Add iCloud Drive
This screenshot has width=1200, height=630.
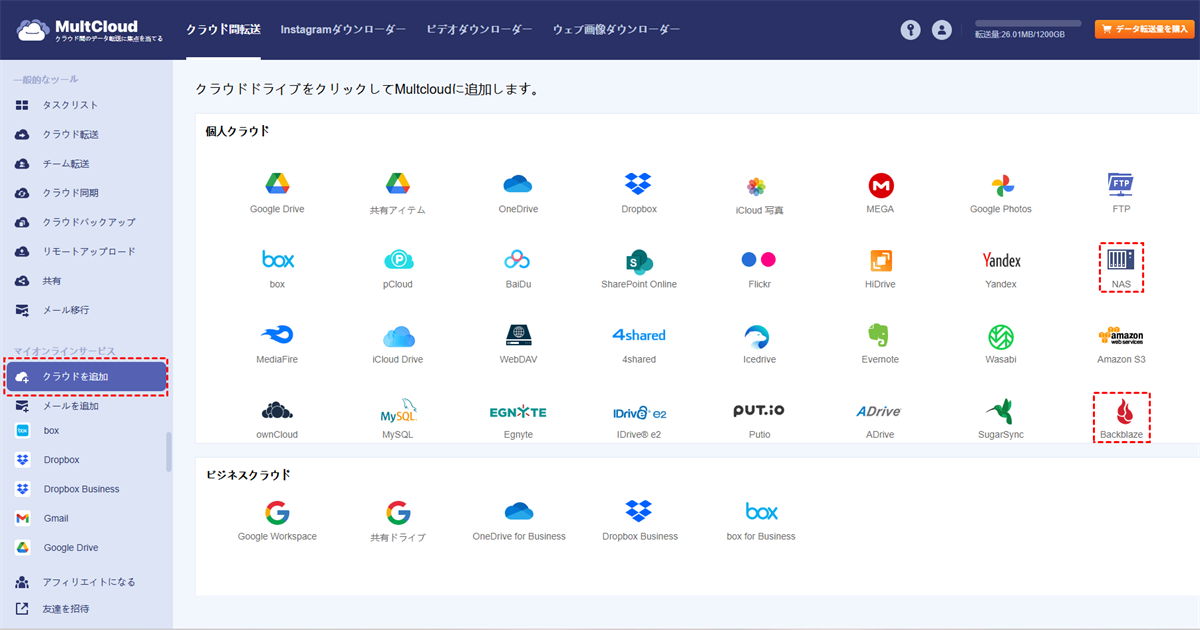[x=398, y=336]
